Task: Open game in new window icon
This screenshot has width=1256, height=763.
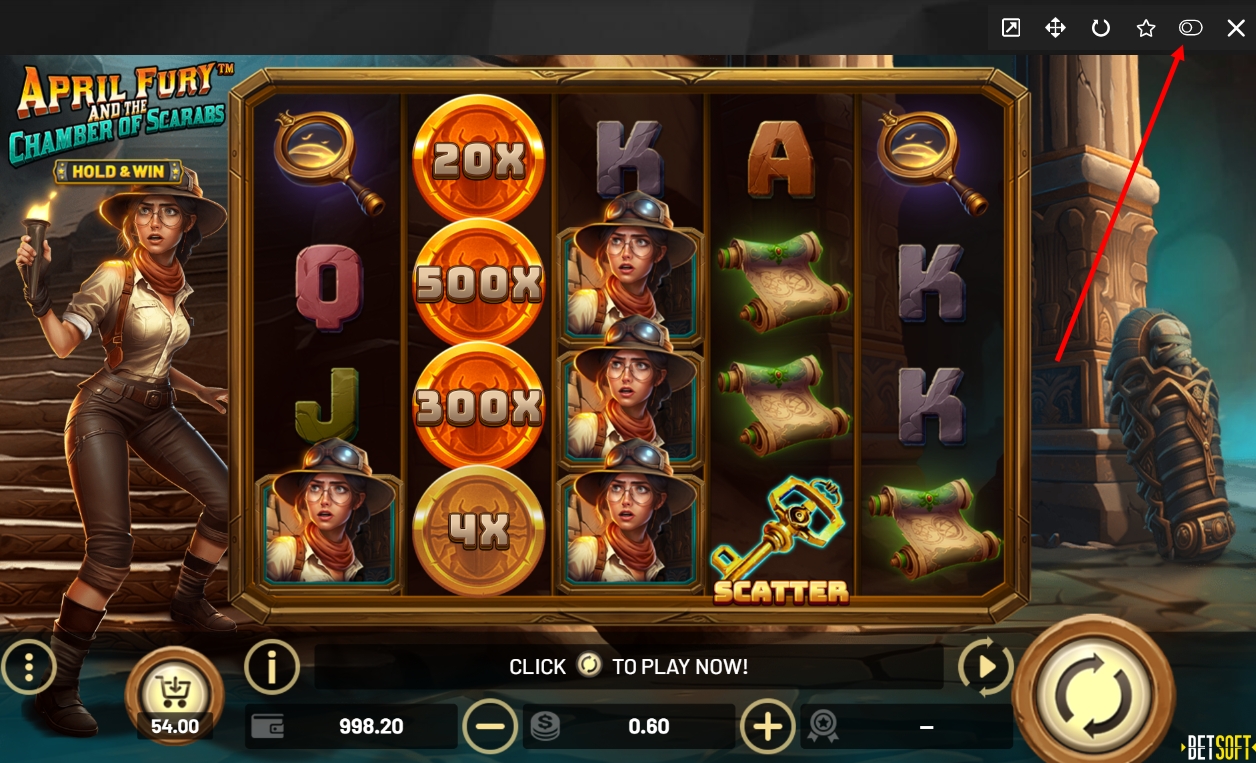Action: pyautogui.click(x=1011, y=28)
